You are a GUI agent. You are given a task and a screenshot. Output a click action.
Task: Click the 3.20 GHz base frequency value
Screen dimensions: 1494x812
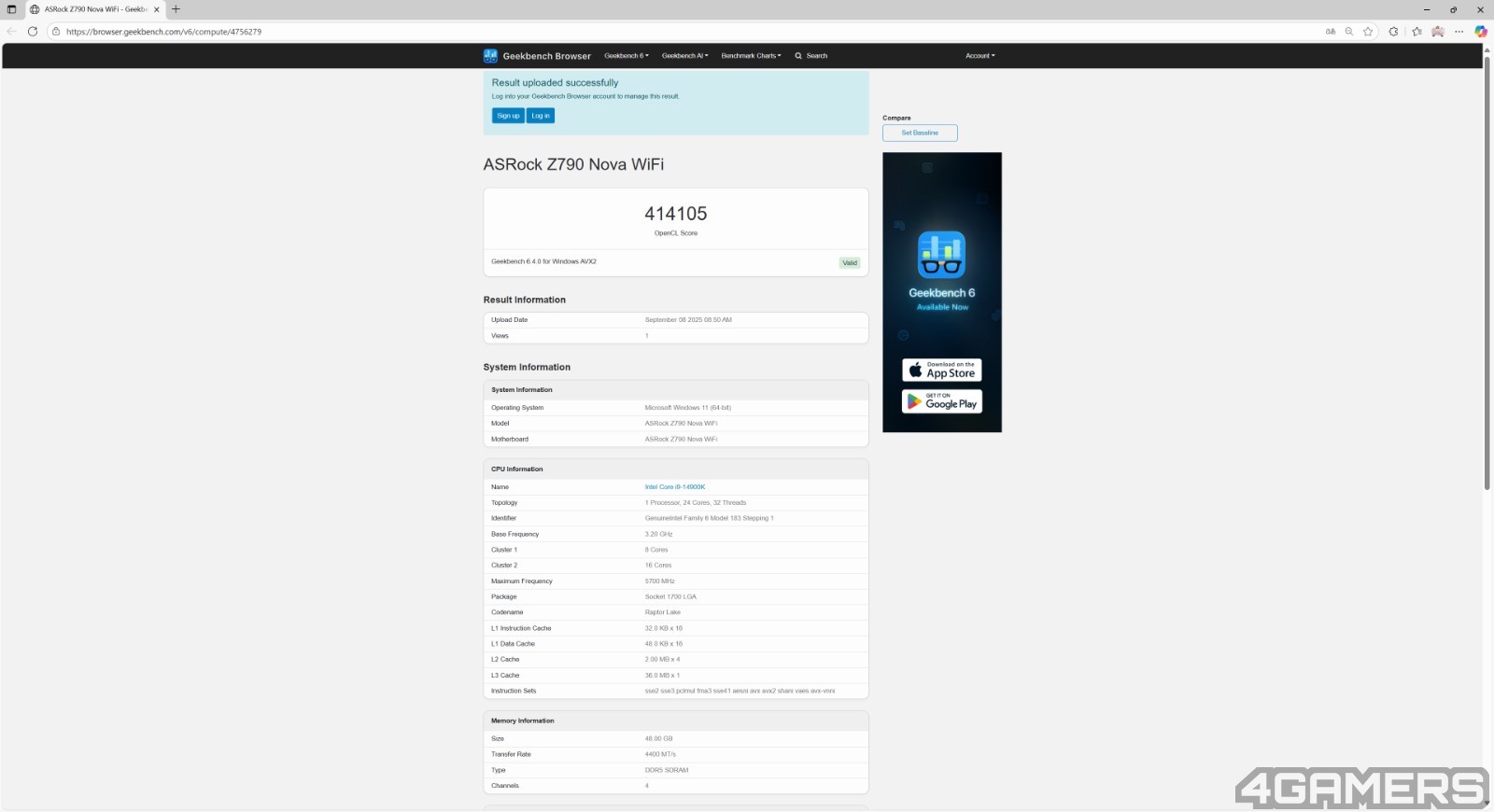658,535
